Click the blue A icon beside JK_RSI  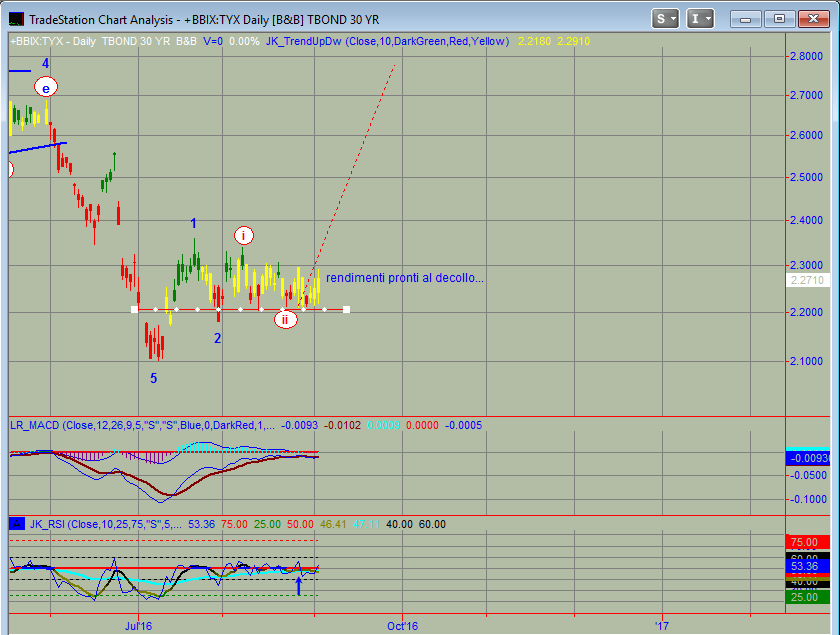pyautogui.click(x=17, y=524)
